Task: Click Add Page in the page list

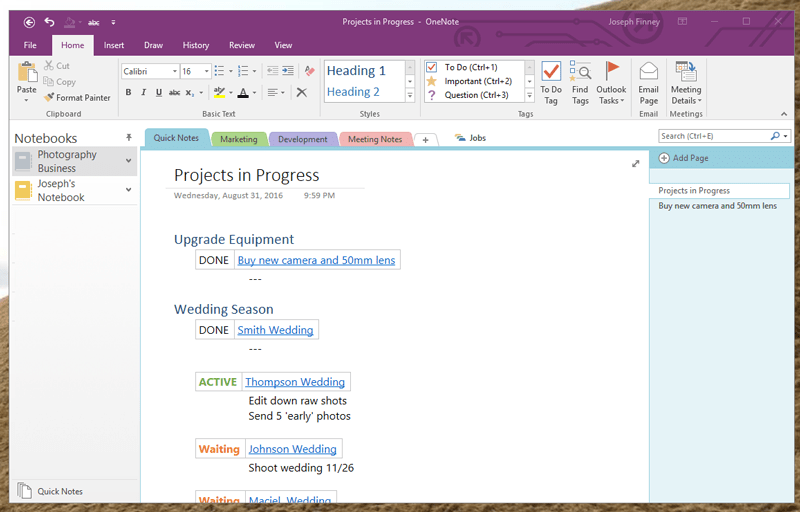Action: pyautogui.click(x=684, y=158)
